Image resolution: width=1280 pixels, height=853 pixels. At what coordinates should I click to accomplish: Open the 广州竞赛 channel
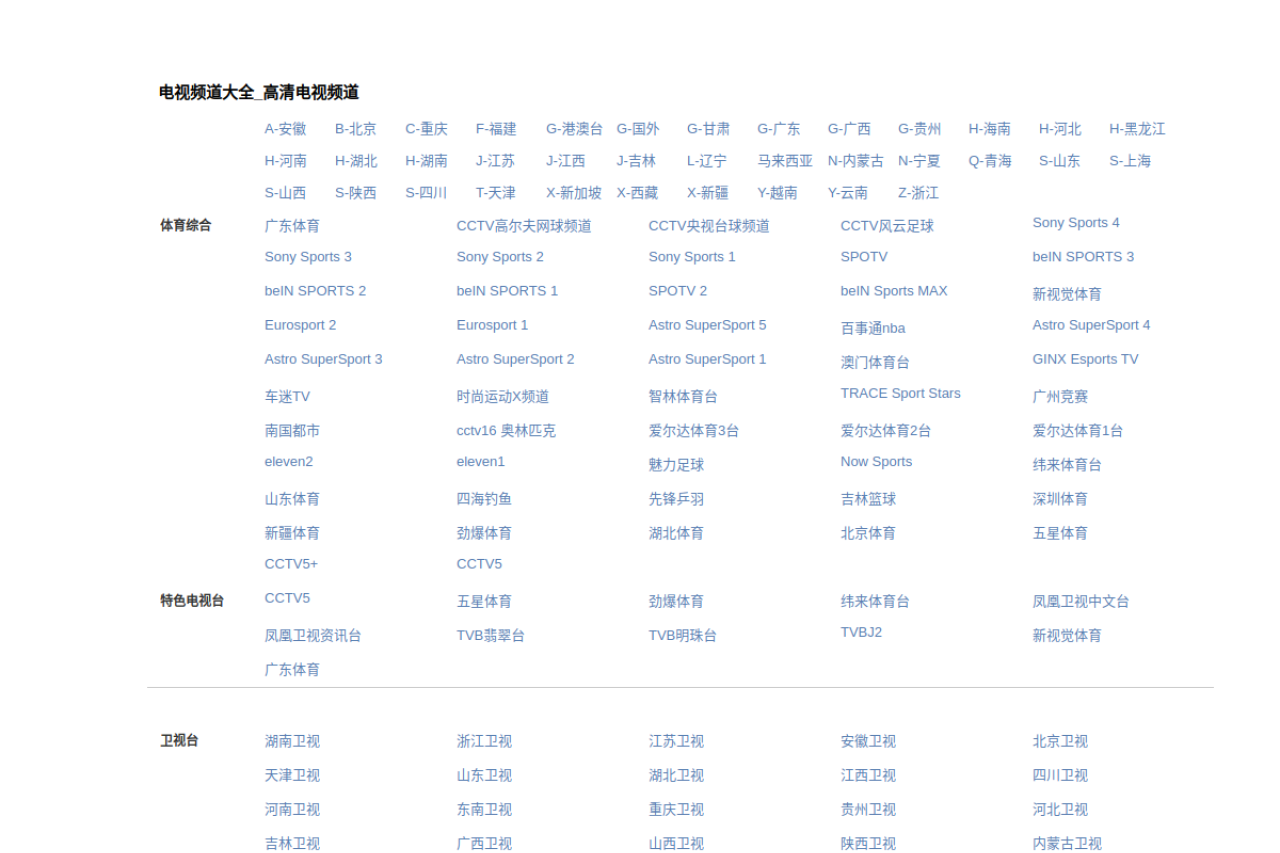[1060, 397]
